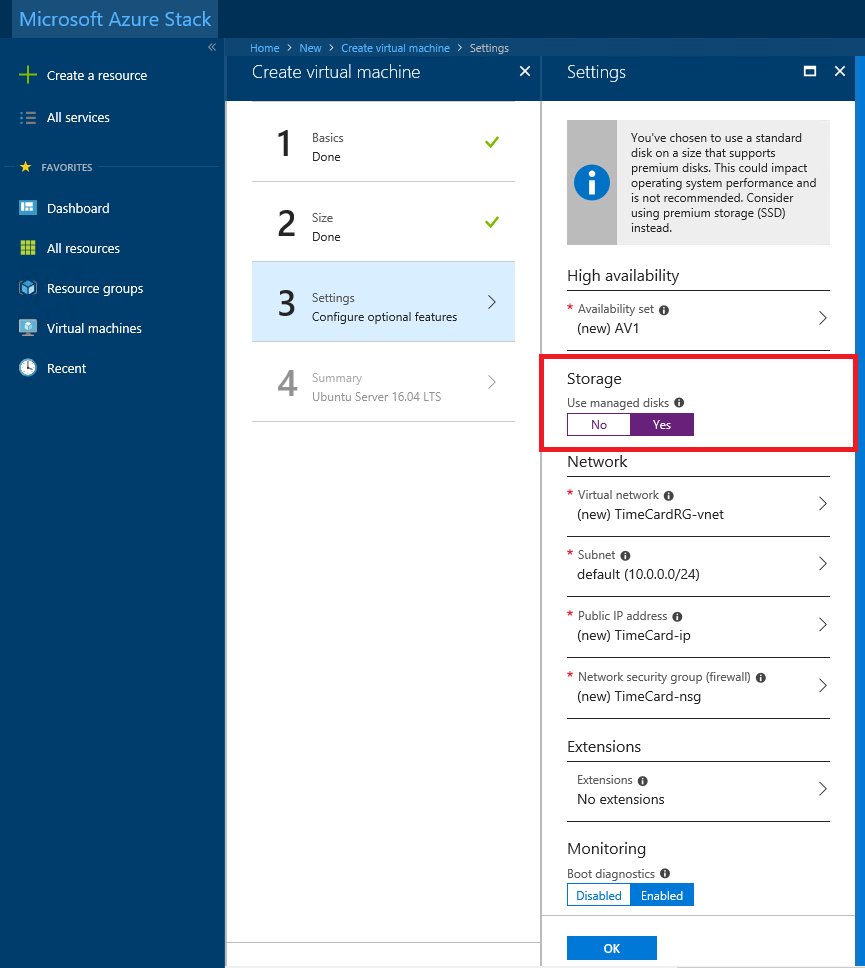The height and width of the screenshot is (968, 865).
Task: Collapse the left sidebar with double chevron
Action: (x=211, y=47)
